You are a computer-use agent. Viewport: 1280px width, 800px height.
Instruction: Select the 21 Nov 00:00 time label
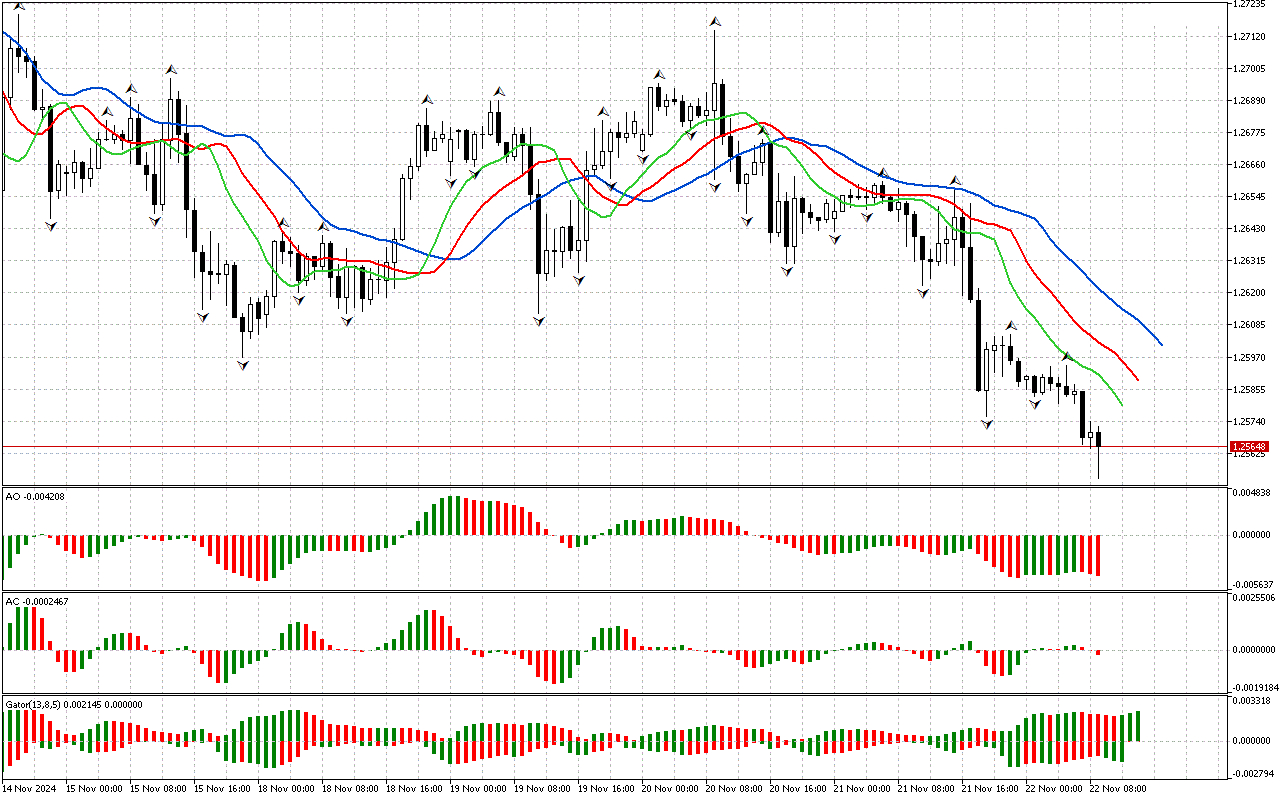[862, 789]
